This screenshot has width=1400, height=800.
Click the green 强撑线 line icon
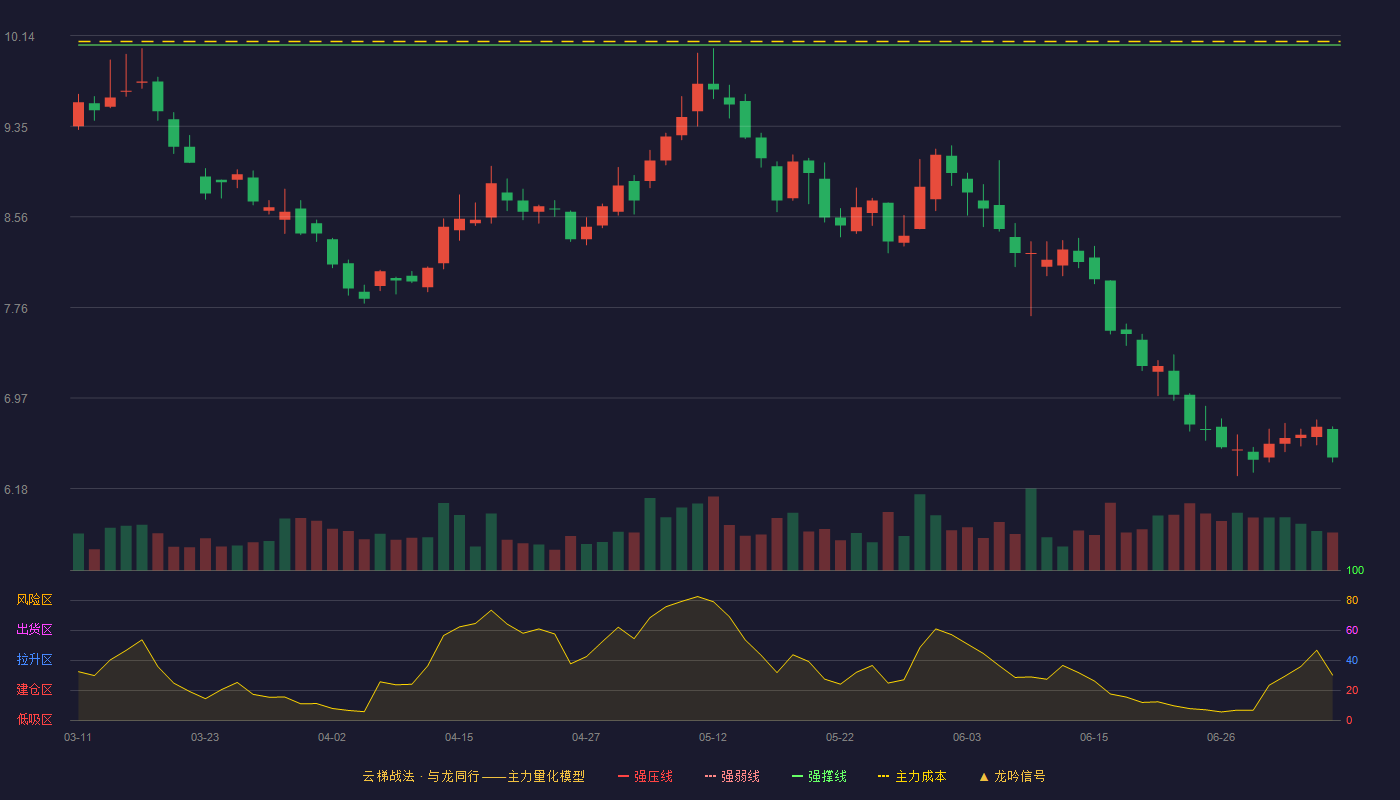[x=797, y=776]
